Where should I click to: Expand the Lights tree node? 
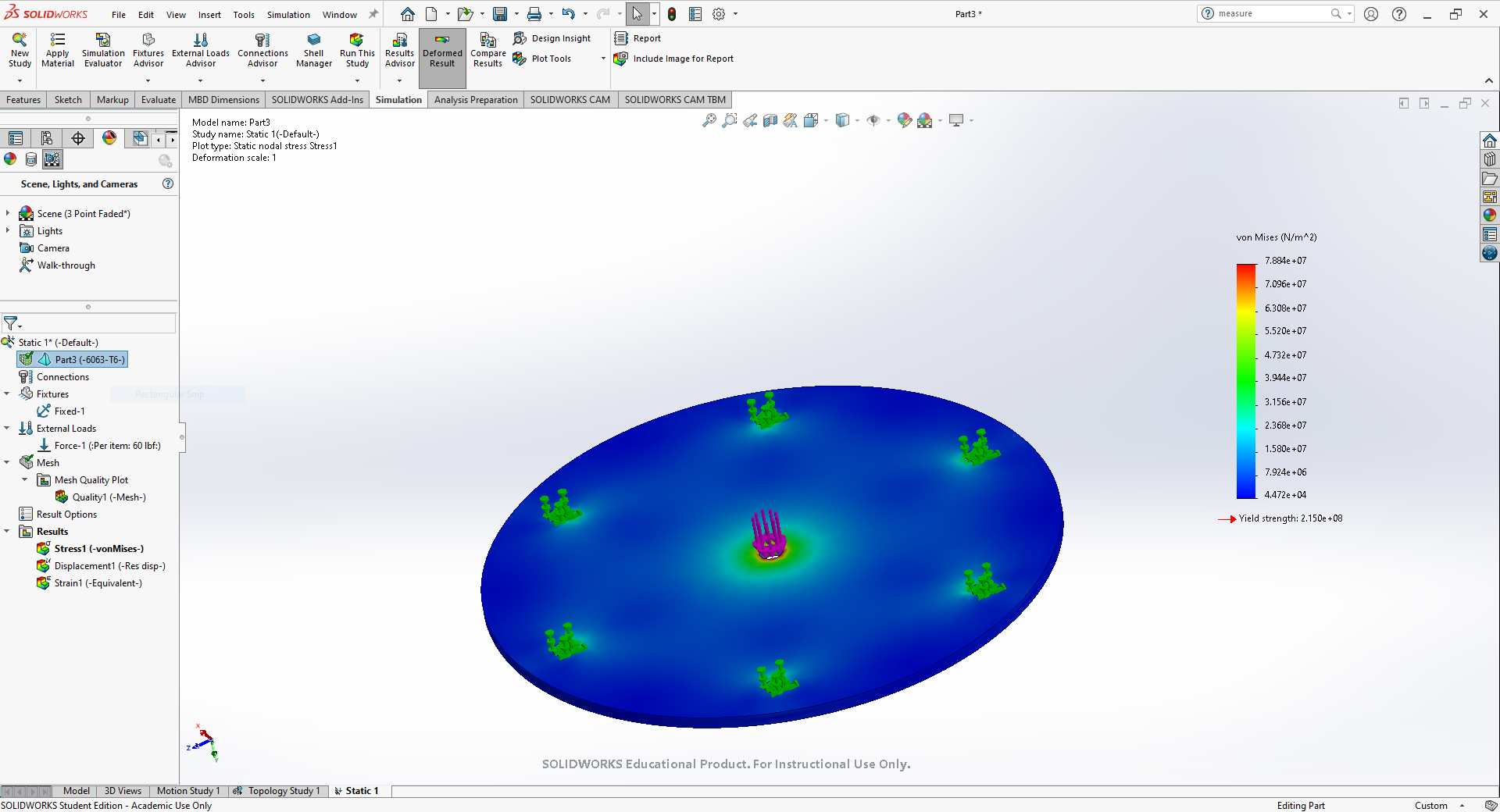point(8,230)
